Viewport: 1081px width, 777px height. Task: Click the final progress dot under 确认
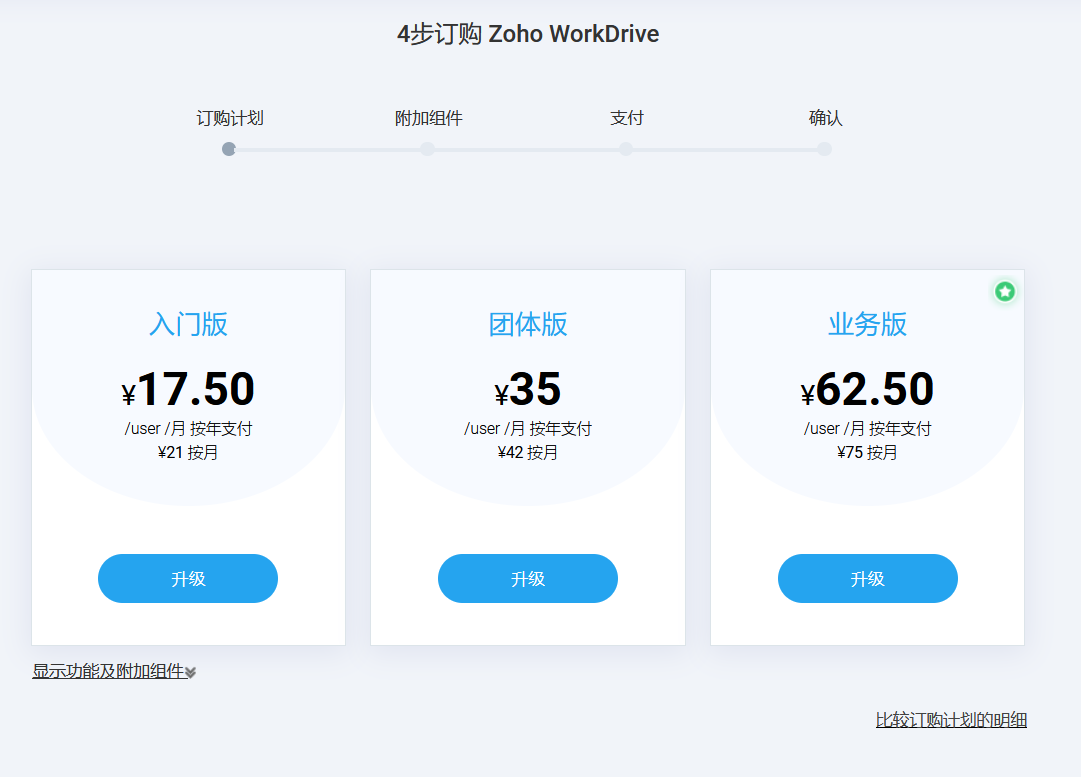pos(824,149)
